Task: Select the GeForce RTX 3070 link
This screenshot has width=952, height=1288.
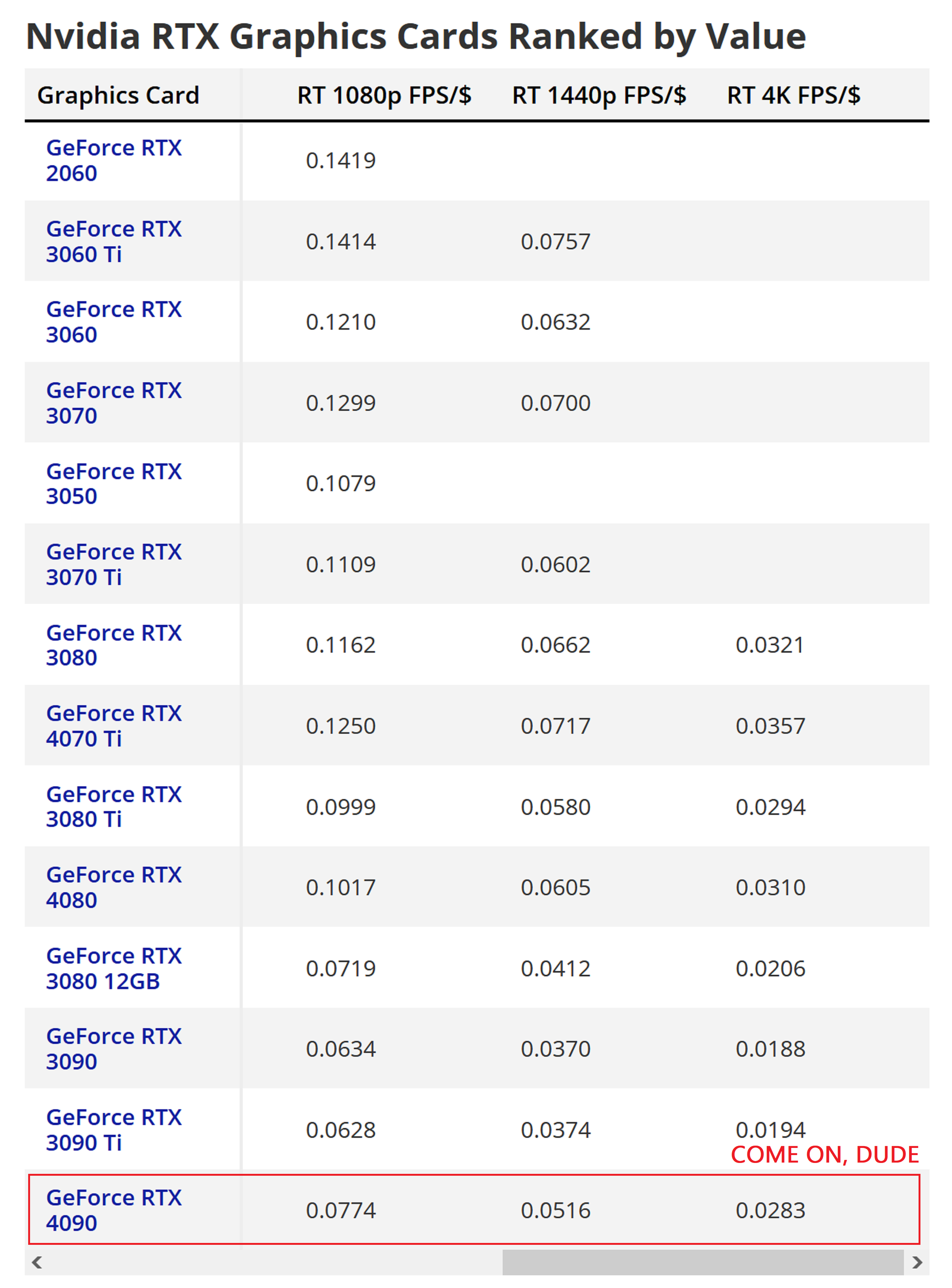Action: point(113,403)
